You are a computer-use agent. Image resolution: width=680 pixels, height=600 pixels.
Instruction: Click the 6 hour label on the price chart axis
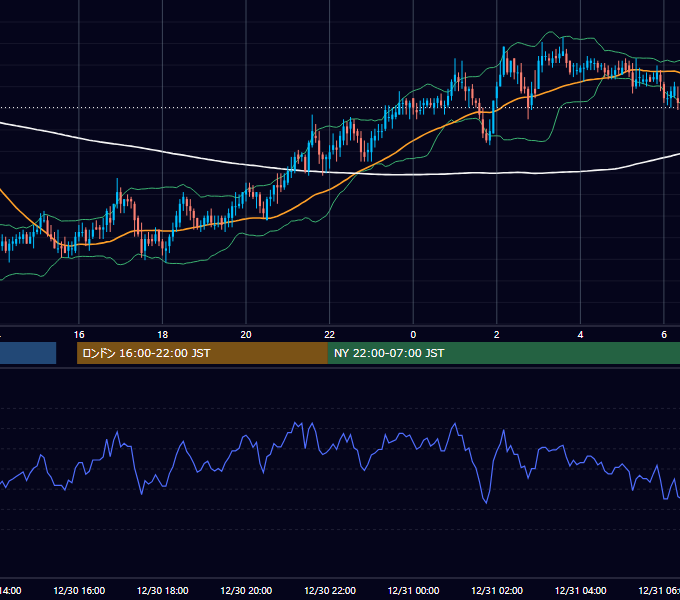[664, 335]
